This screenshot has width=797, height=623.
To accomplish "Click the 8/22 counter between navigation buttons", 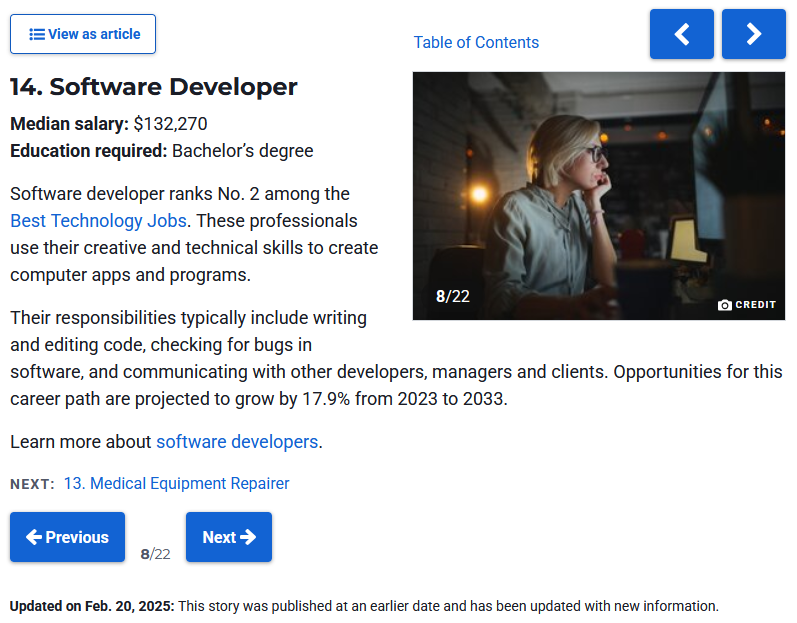I will point(156,554).
